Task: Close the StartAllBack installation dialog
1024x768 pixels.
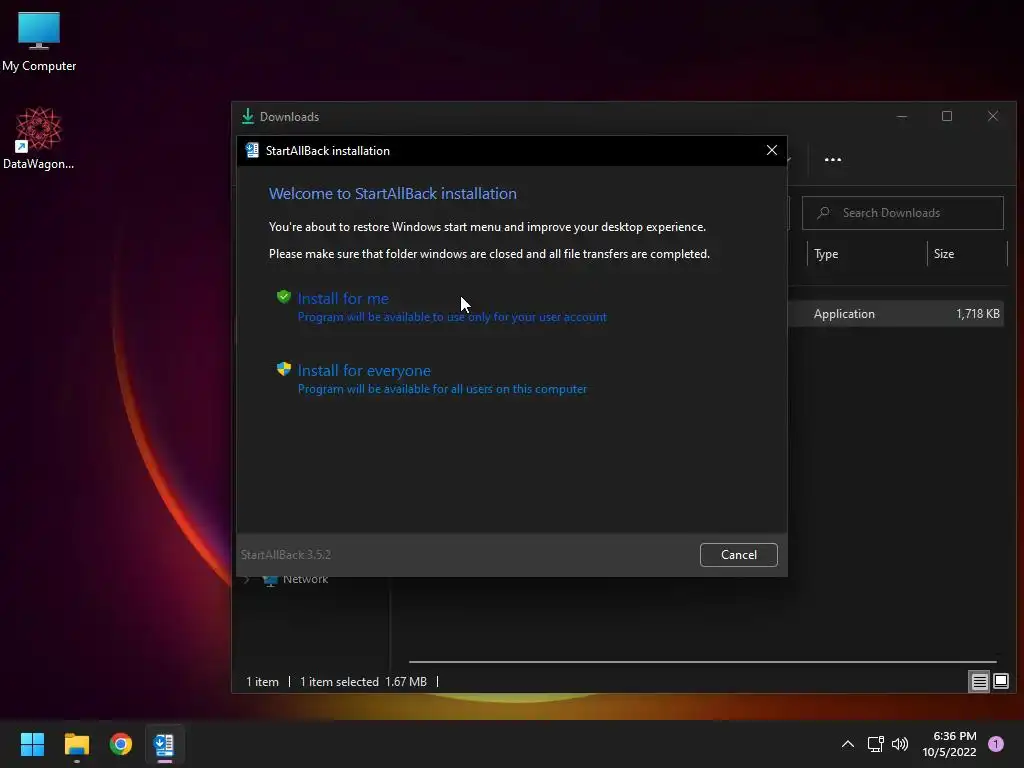Action: click(x=771, y=150)
